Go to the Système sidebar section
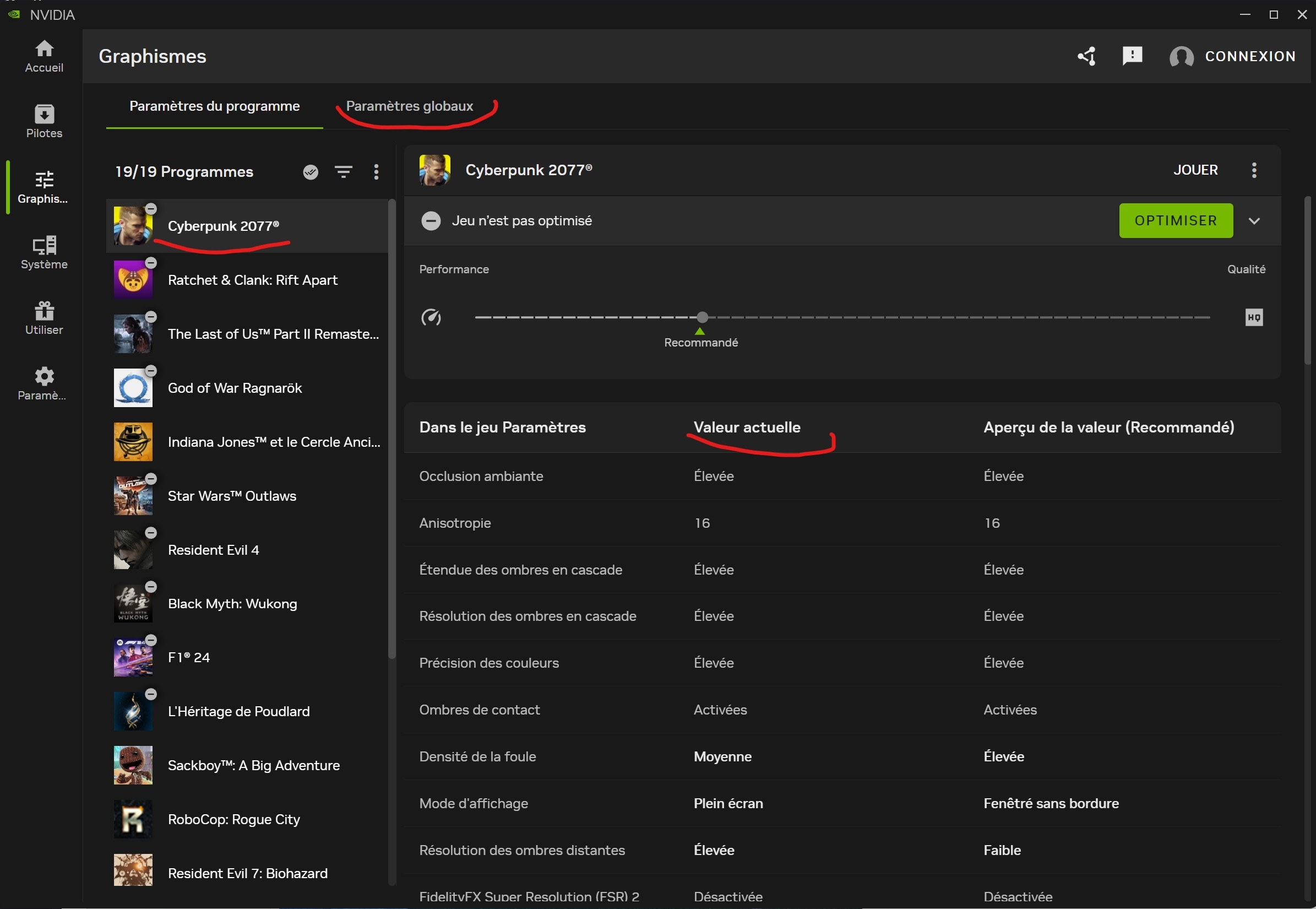1316x909 pixels. click(x=44, y=252)
